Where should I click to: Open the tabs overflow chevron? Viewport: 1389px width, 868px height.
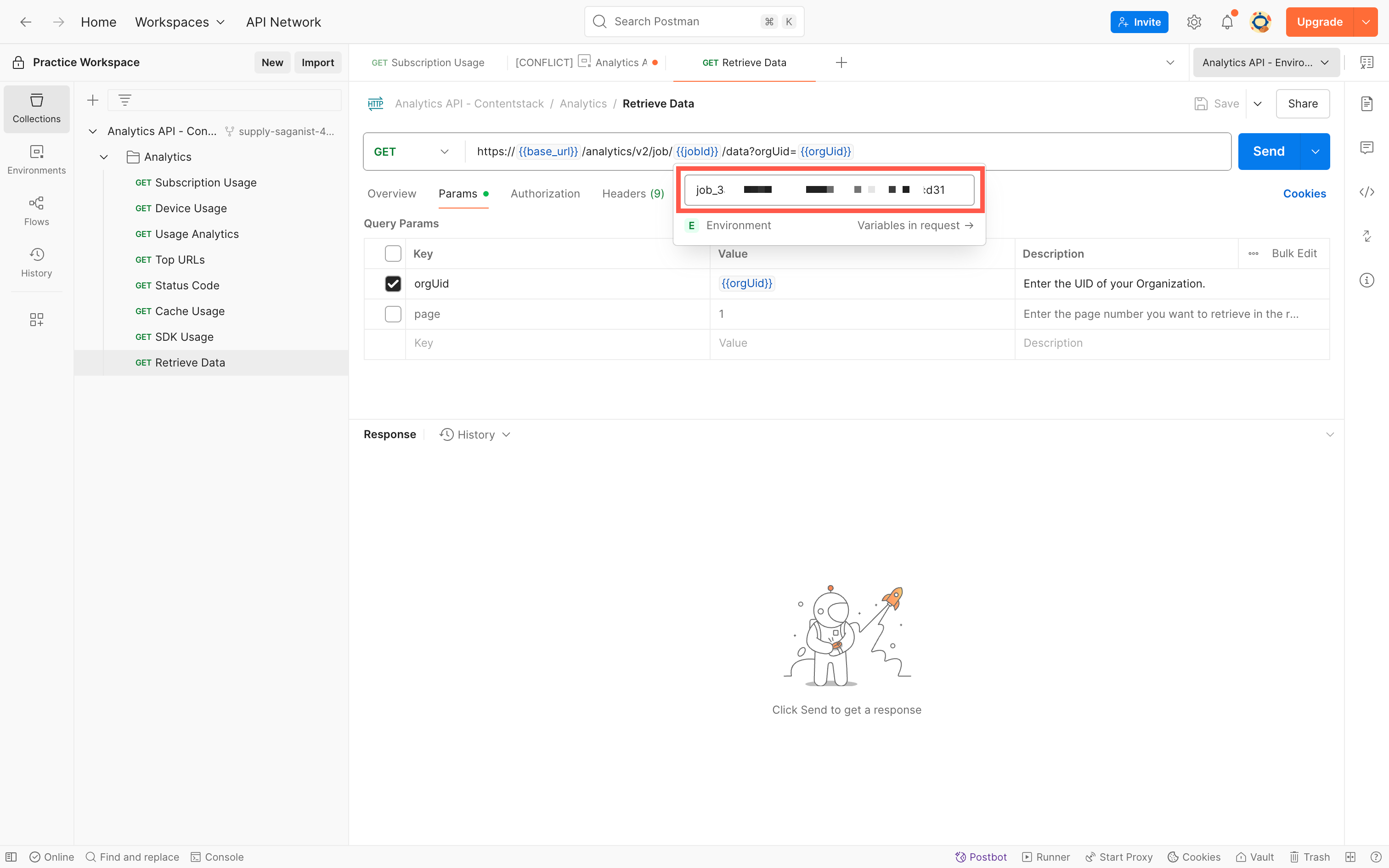[1170, 62]
